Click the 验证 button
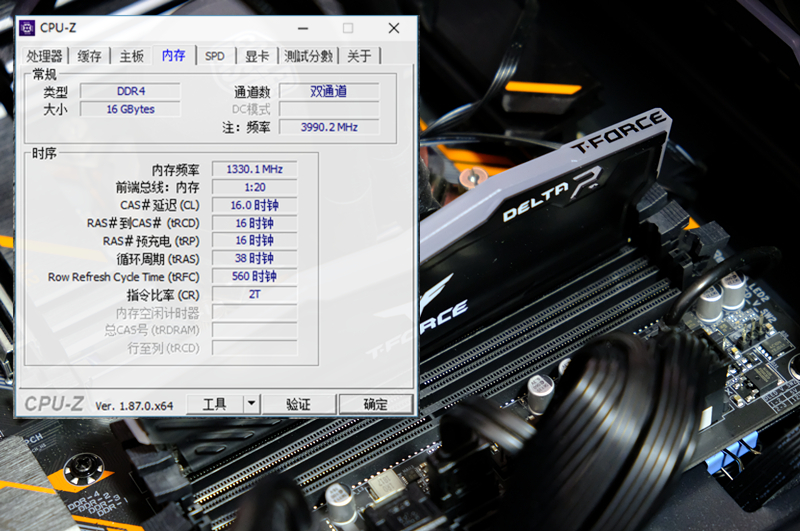 point(299,404)
